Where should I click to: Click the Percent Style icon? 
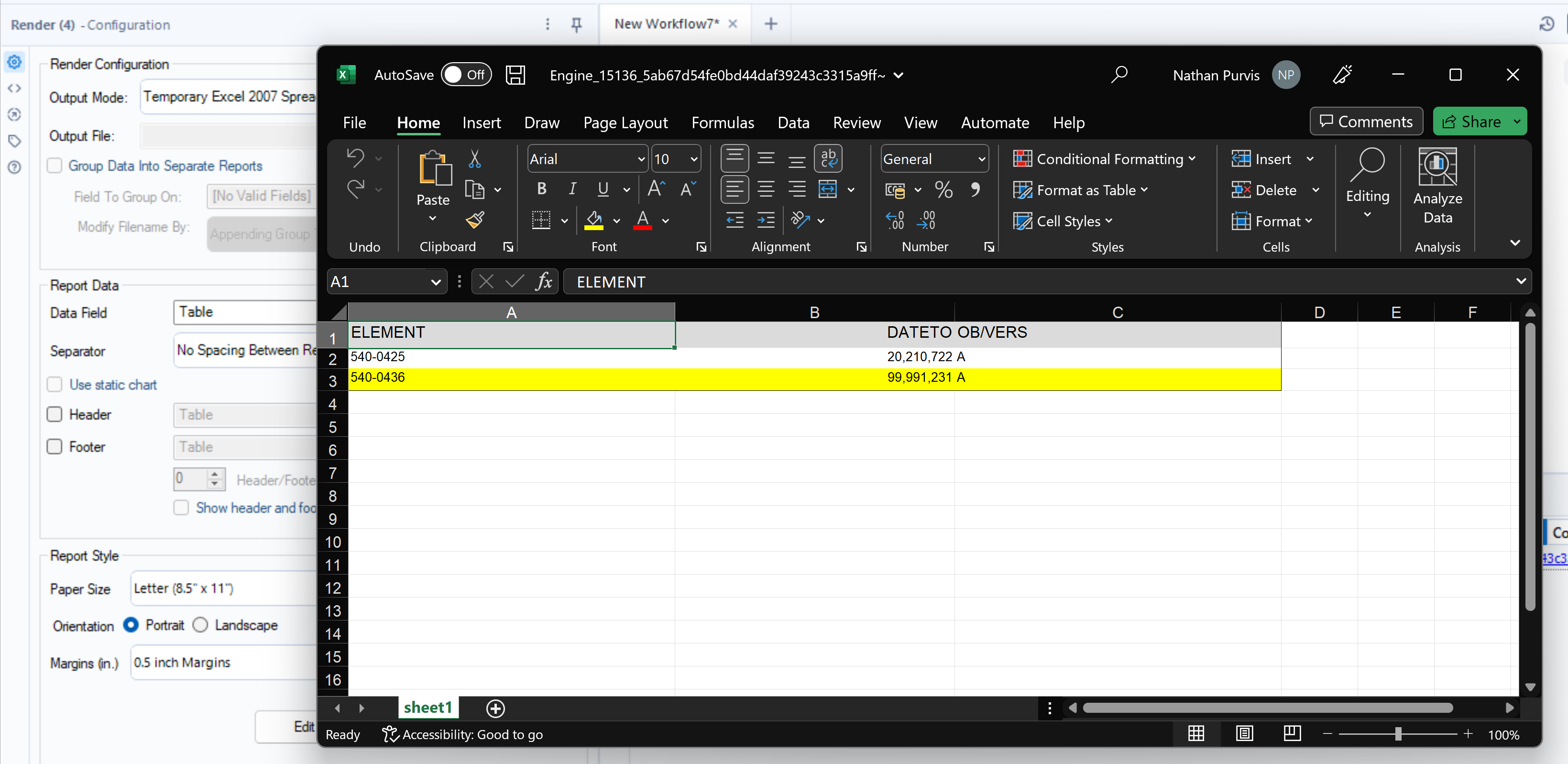click(943, 190)
